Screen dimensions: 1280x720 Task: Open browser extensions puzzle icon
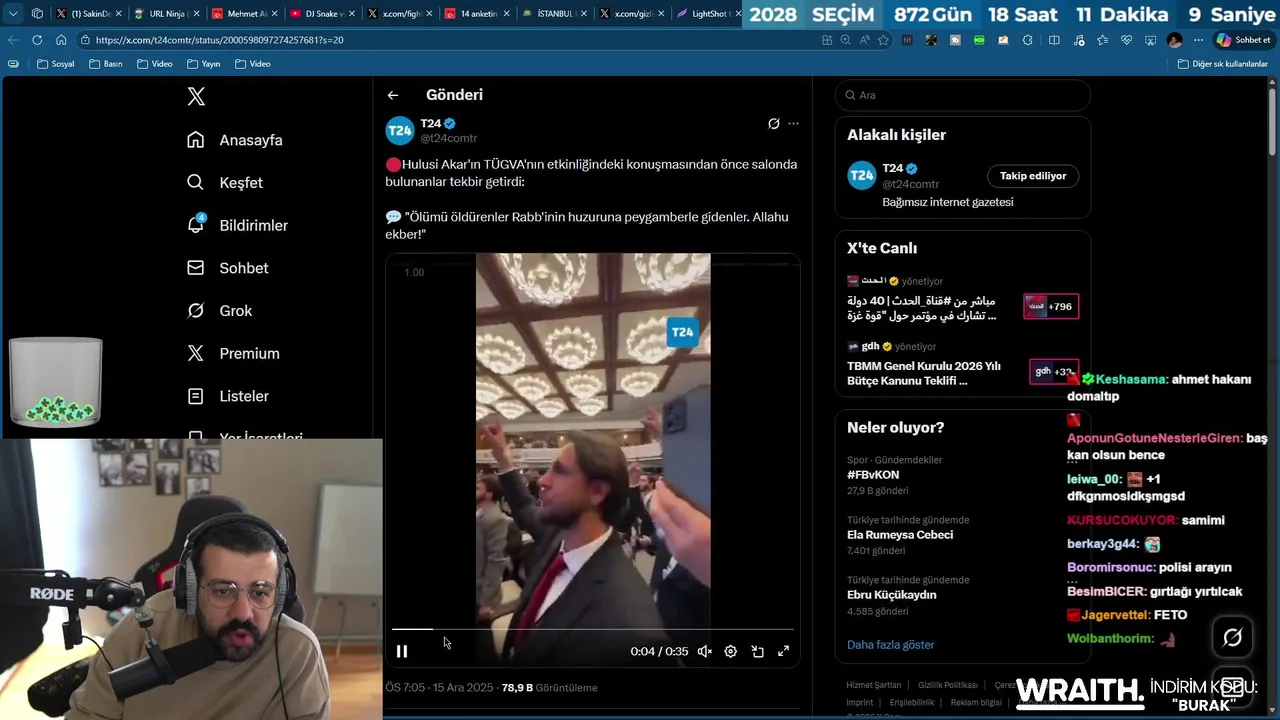coord(1028,40)
